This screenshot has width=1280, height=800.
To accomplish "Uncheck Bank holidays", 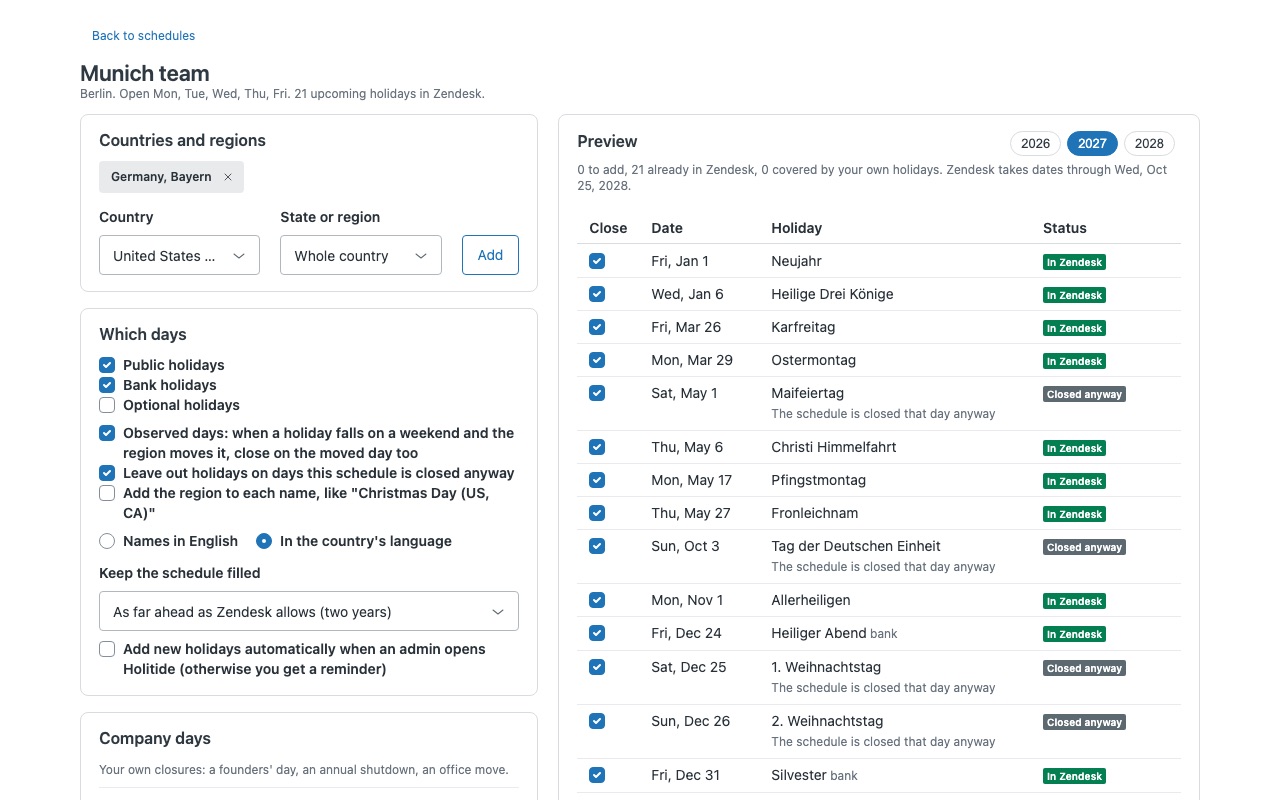I will point(107,385).
